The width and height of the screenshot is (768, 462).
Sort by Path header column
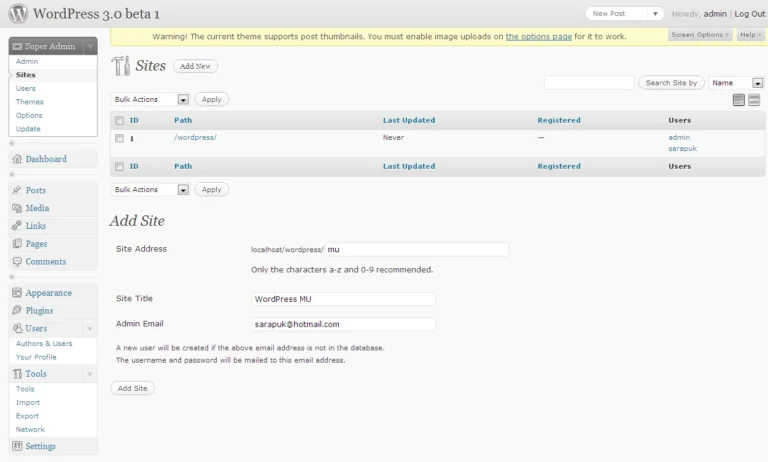183,121
